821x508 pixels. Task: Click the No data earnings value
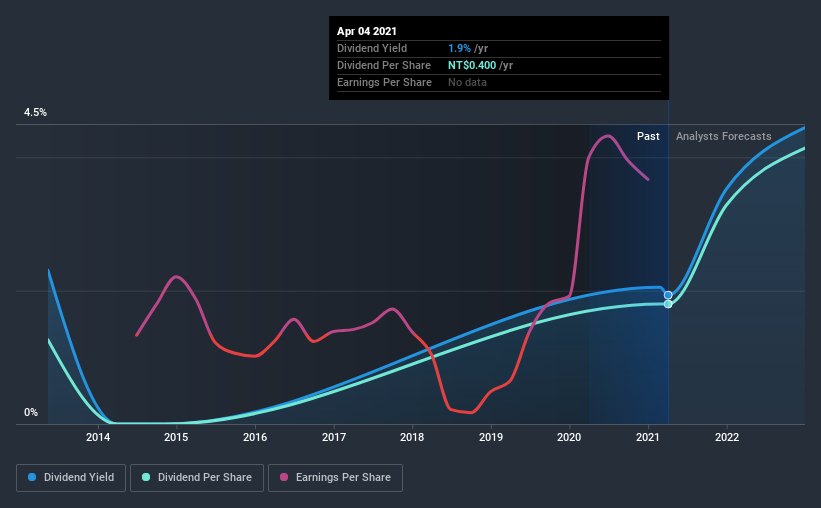[467, 83]
